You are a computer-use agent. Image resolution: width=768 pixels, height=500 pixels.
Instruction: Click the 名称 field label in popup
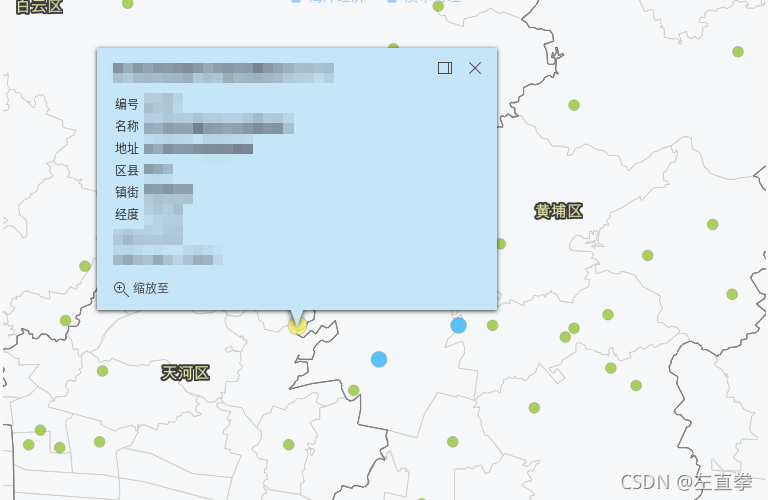tap(127, 126)
